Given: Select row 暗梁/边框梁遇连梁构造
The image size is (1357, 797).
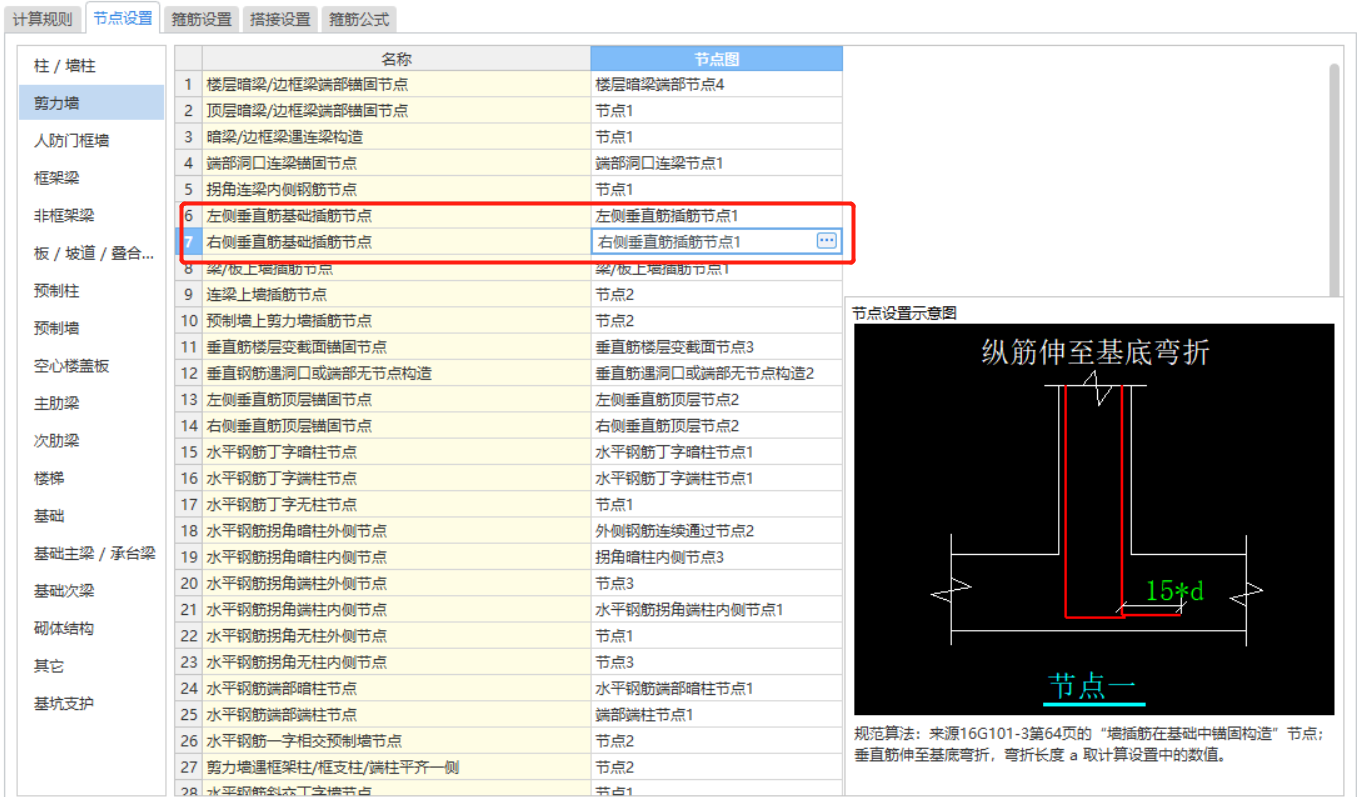Looking at the screenshot, I should coord(396,136).
